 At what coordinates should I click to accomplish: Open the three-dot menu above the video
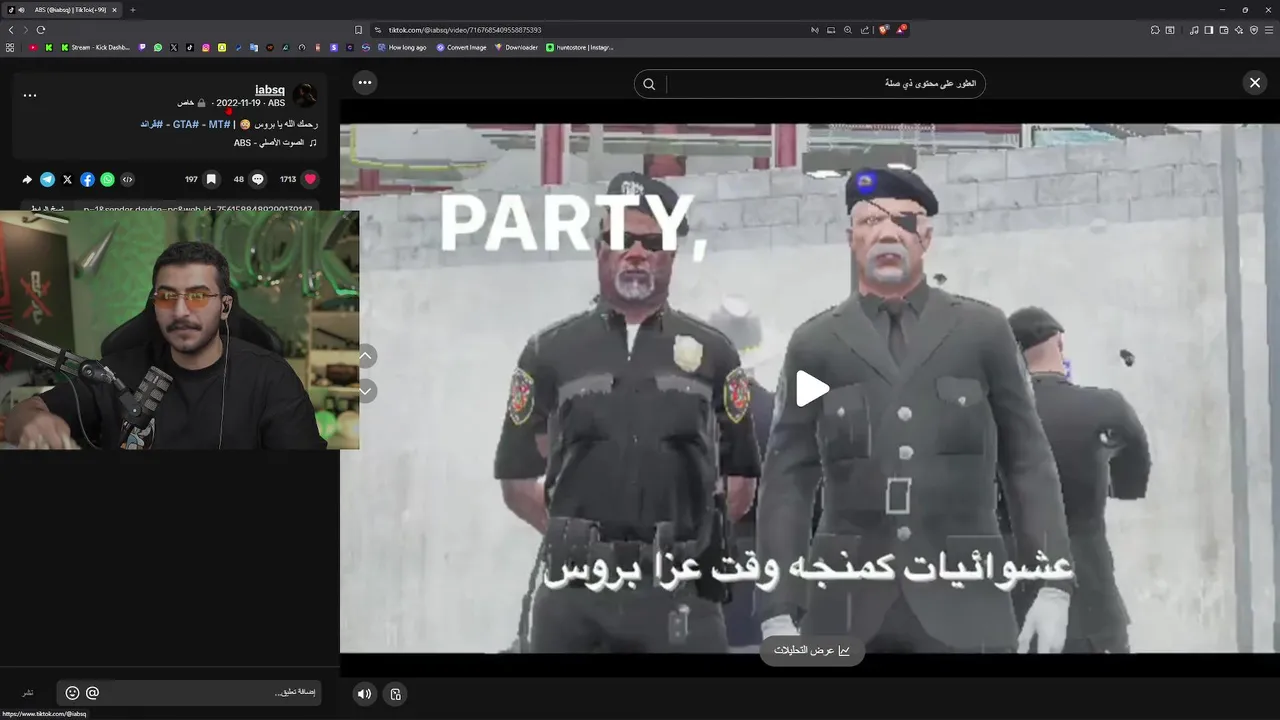pyautogui.click(x=365, y=83)
